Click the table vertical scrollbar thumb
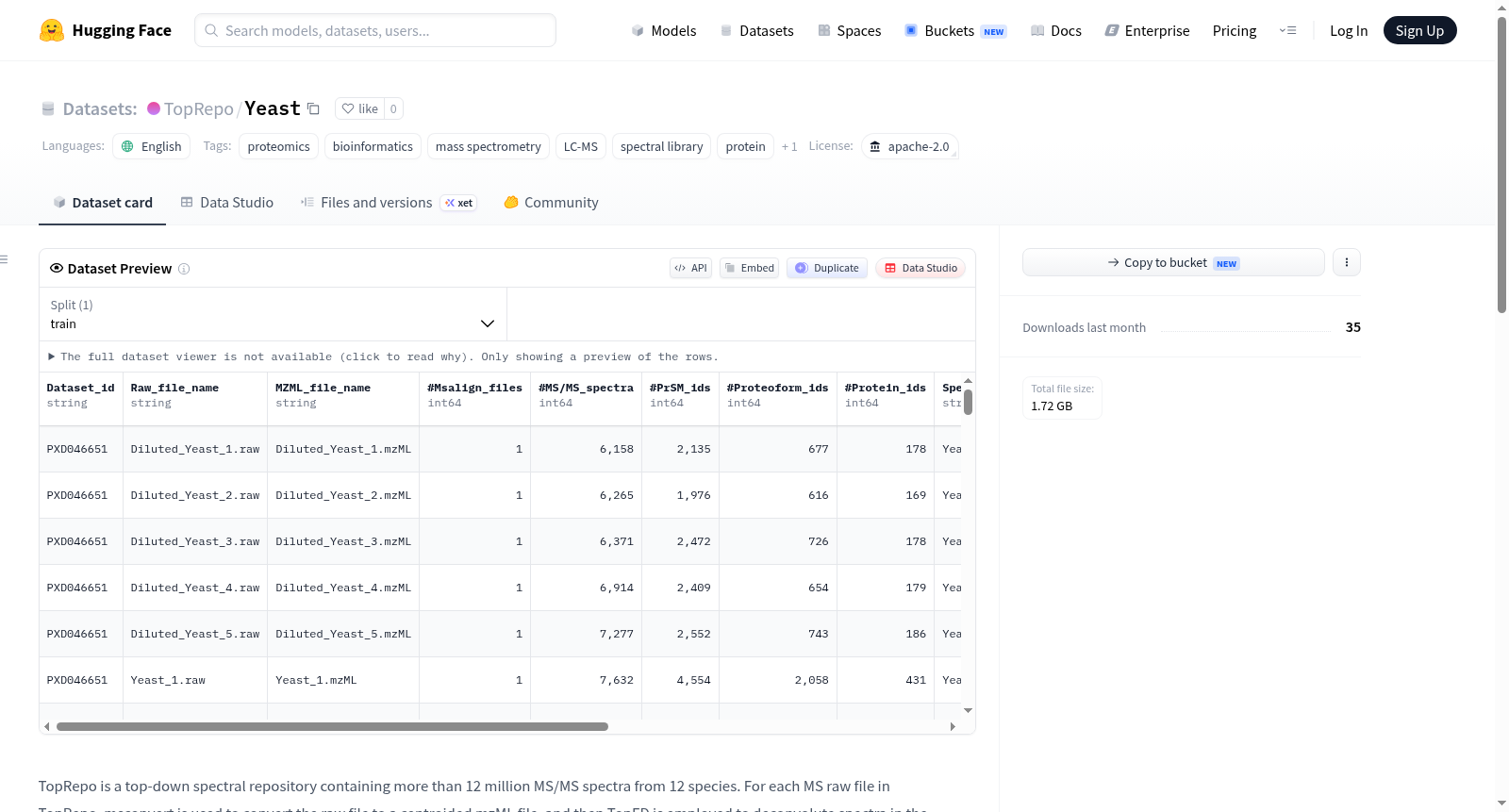This screenshot has height=812, width=1509. (x=968, y=403)
